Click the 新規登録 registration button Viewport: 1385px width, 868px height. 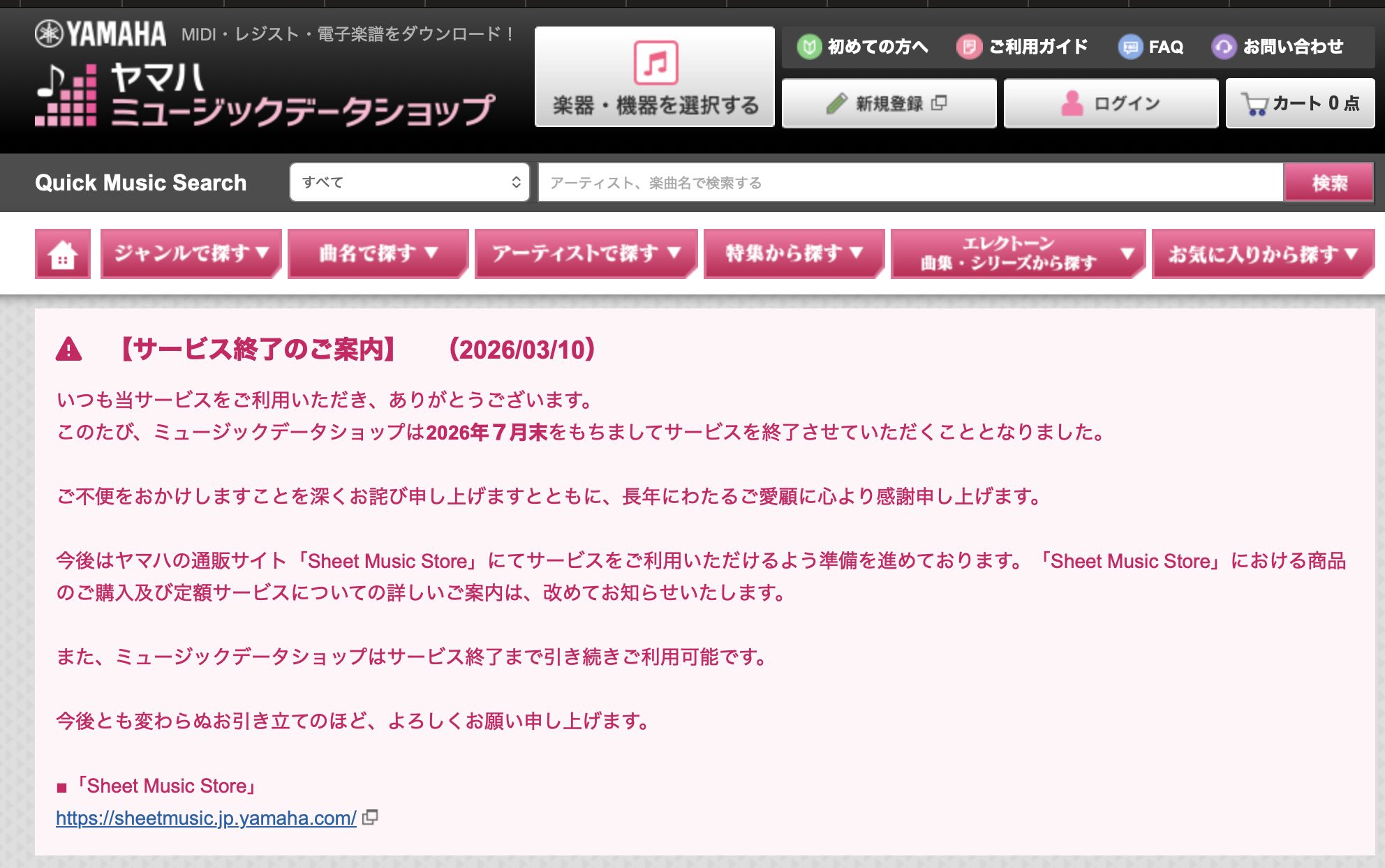889,103
